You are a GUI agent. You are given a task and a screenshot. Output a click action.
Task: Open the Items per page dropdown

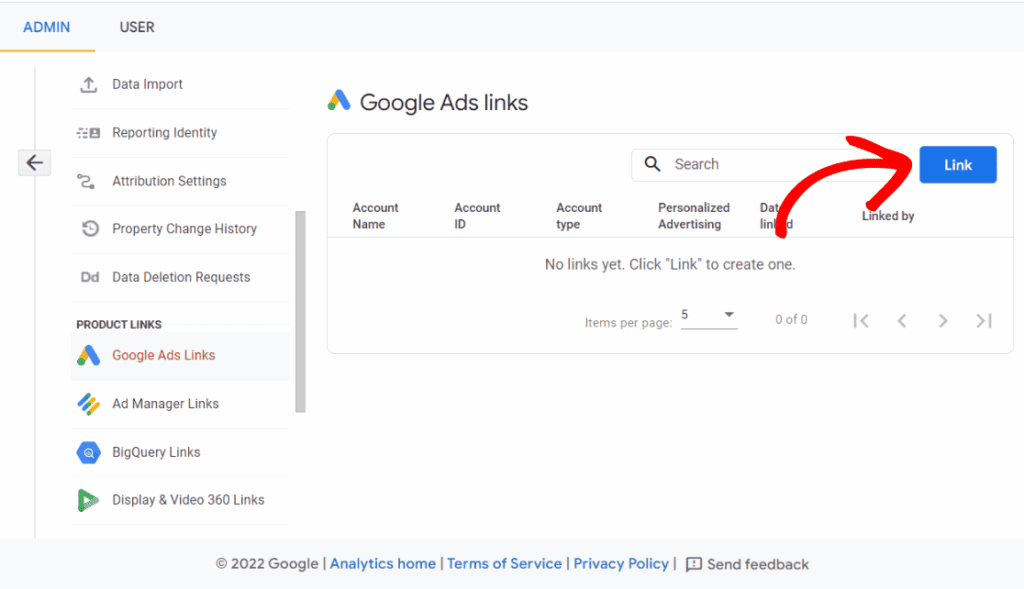coord(710,316)
